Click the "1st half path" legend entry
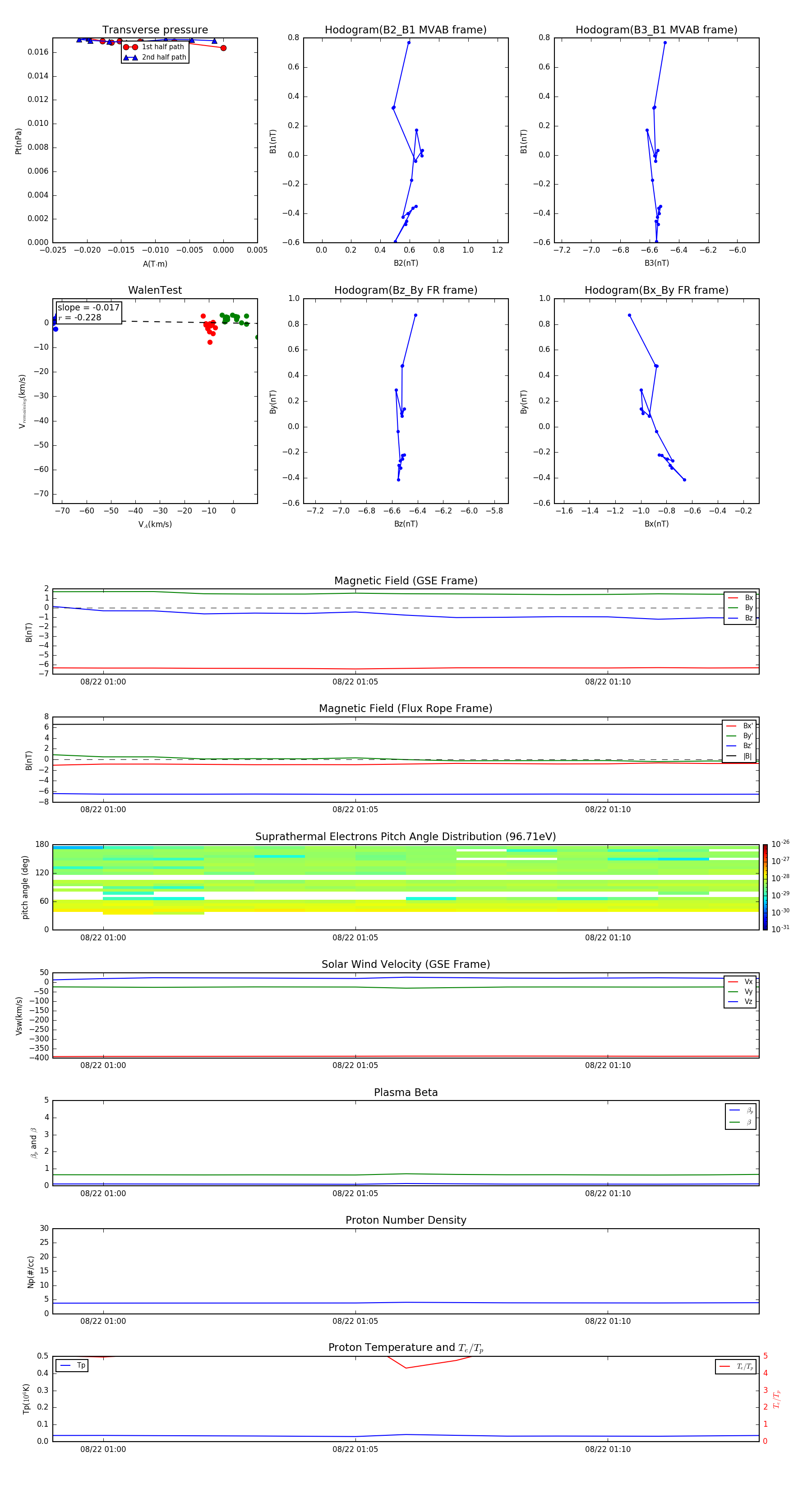Screen dimensions: 812x1489 pos(154,47)
